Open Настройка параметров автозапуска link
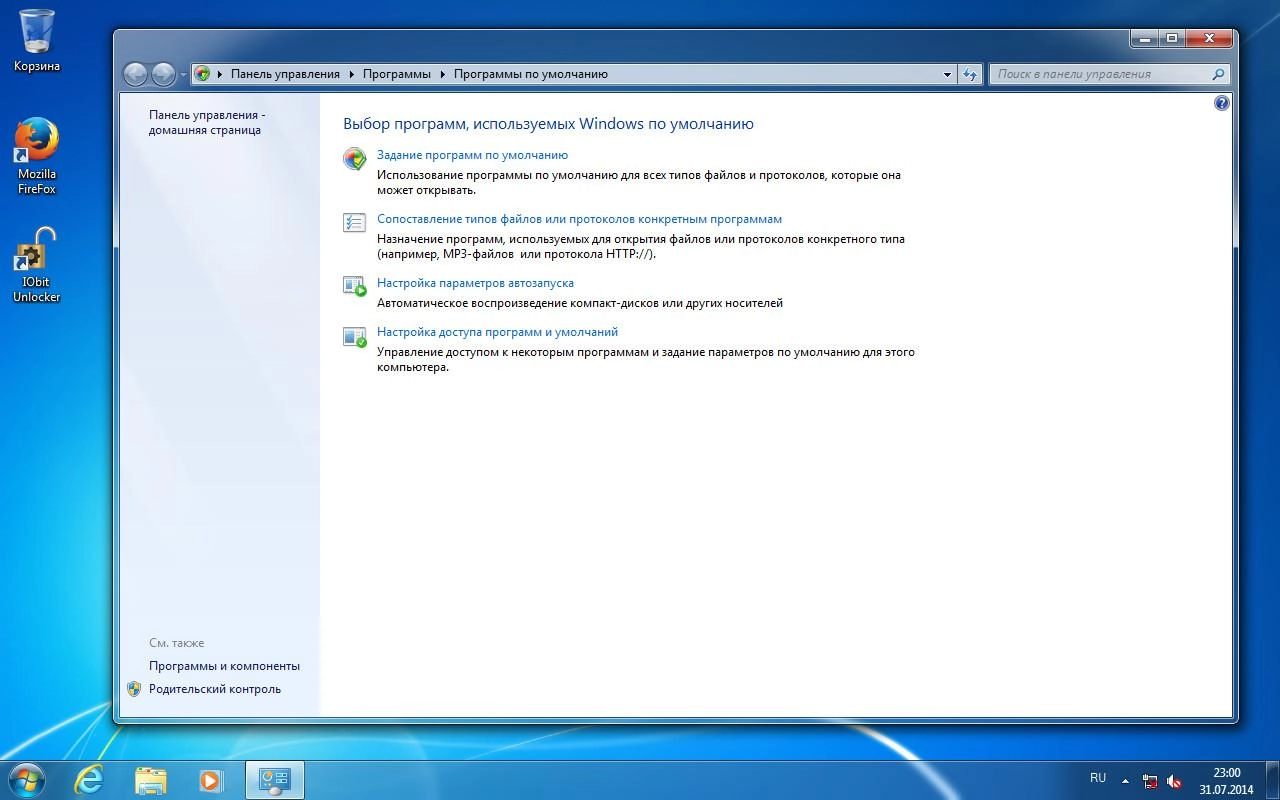Image resolution: width=1280 pixels, height=800 pixels. pyautogui.click(x=475, y=283)
